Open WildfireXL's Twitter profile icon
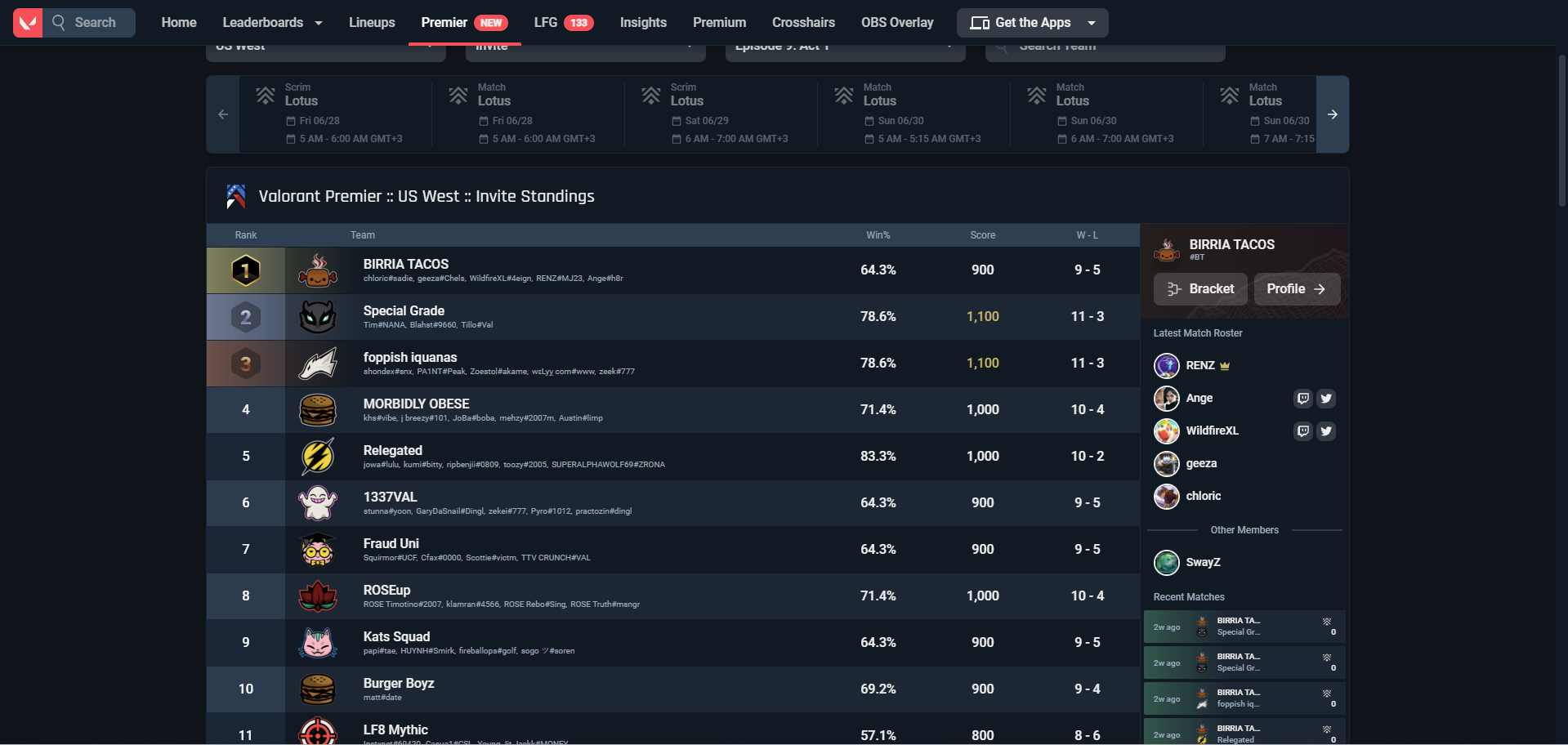 click(x=1326, y=431)
